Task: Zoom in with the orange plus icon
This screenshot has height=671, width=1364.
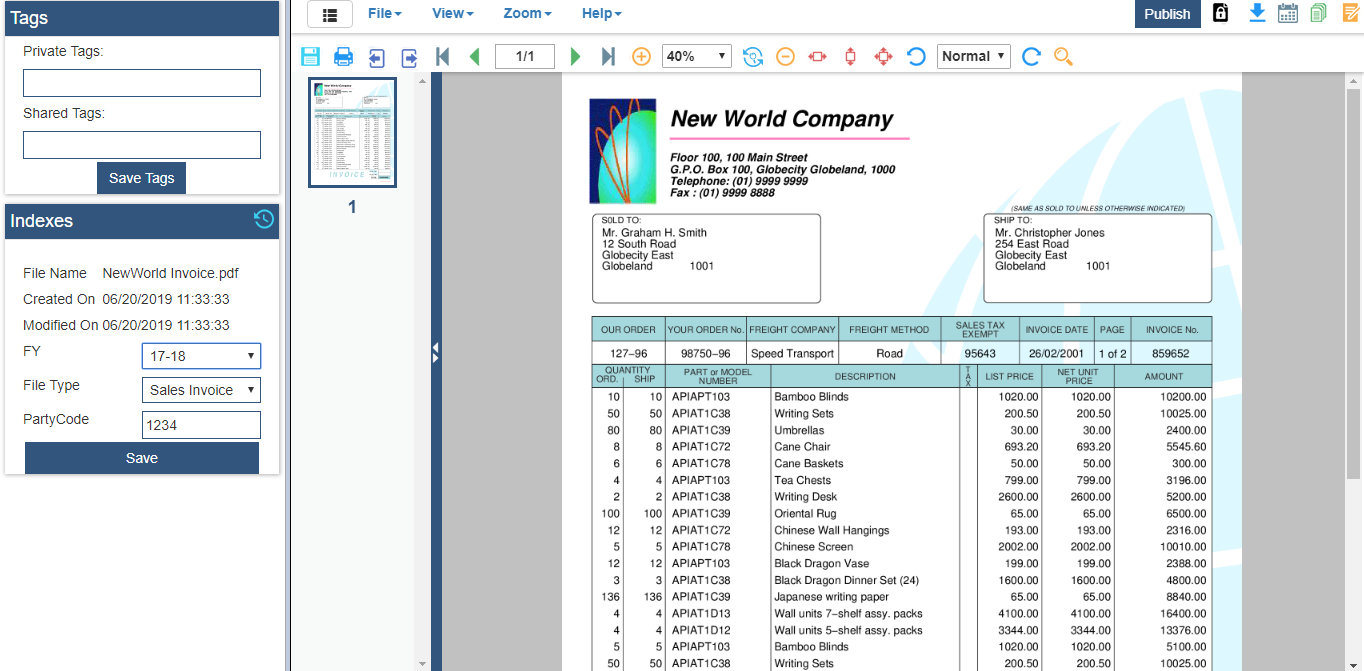Action: coord(641,57)
